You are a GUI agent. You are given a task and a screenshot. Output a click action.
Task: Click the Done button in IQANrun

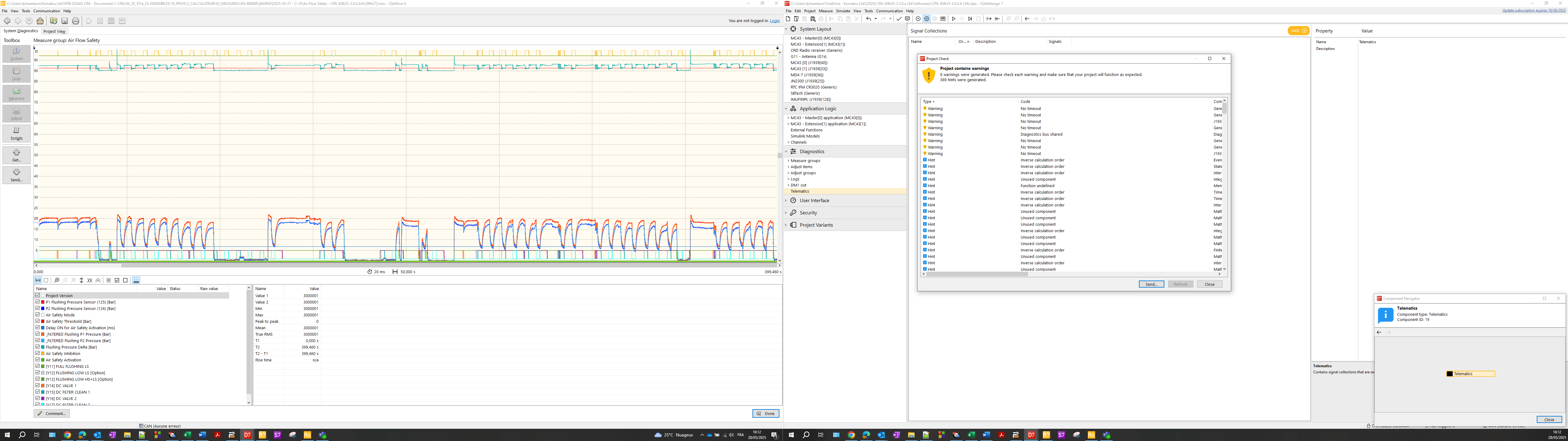click(766, 413)
